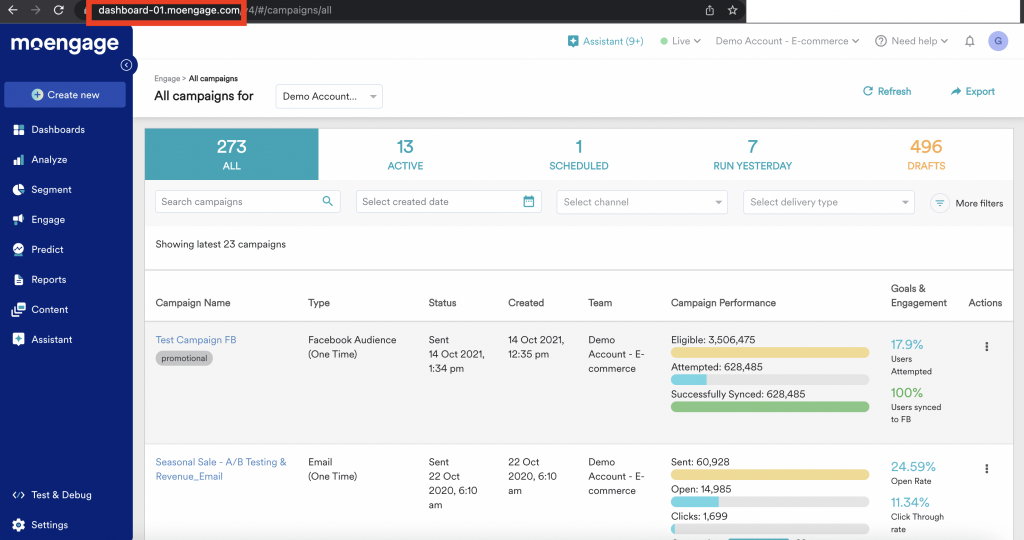This screenshot has width=1024, height=540.
Task: Click the More filters icon
Action: [939, 203]
